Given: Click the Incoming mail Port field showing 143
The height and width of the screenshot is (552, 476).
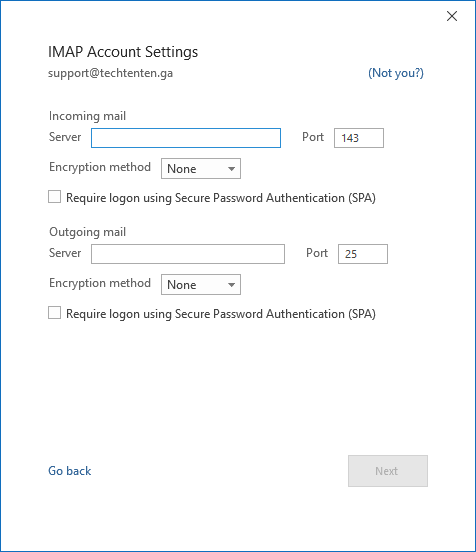Looking at the screenshot, I should pyautogui.click(x=359, y=138).
